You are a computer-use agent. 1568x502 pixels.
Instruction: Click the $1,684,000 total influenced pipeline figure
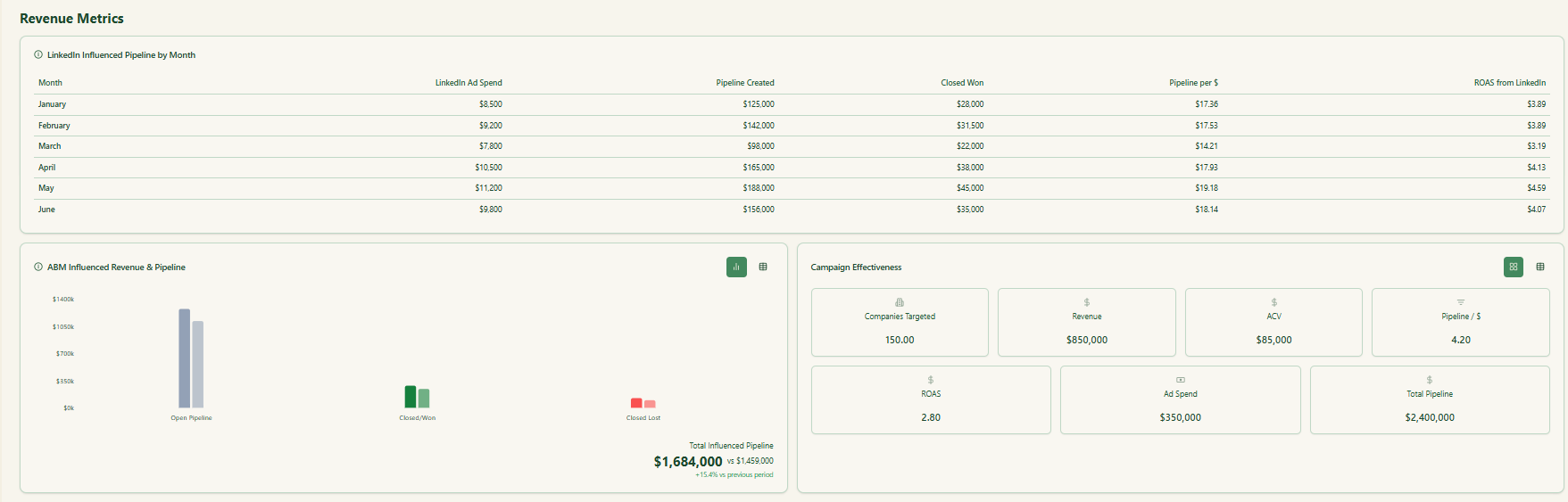(688, 461)
